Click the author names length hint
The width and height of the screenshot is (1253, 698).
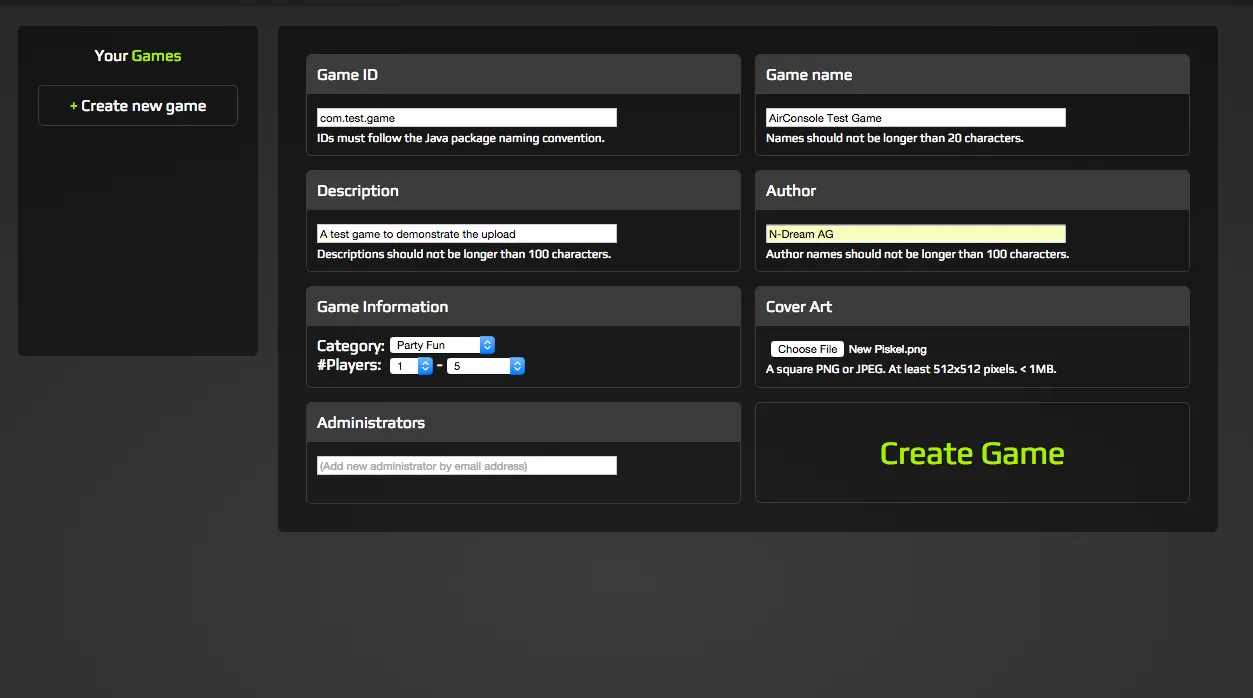(918, 254)
